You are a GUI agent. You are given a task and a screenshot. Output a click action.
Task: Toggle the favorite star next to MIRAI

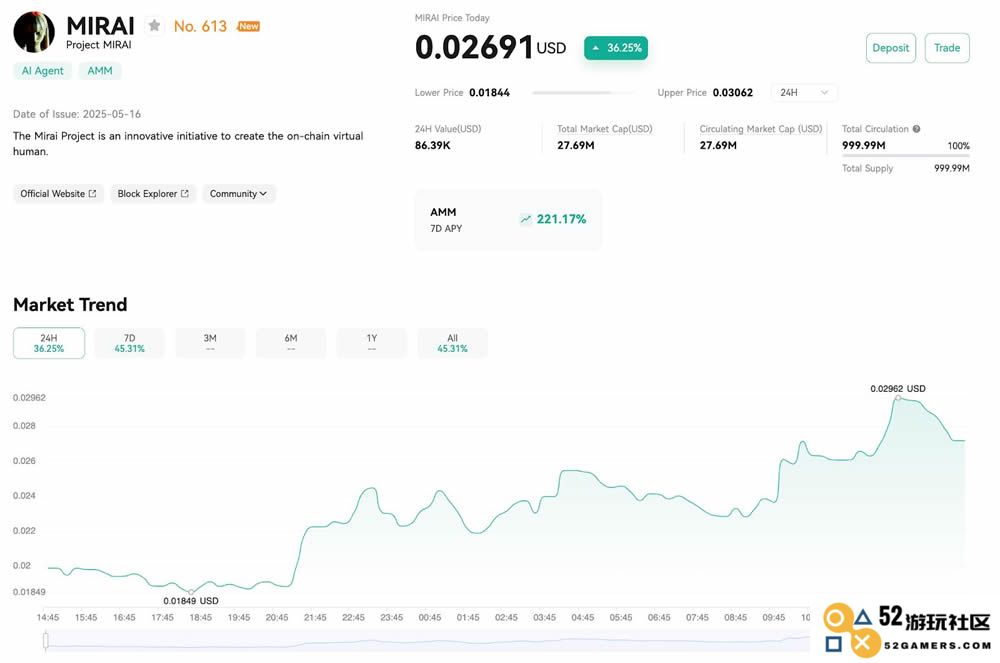pos(154,26)
